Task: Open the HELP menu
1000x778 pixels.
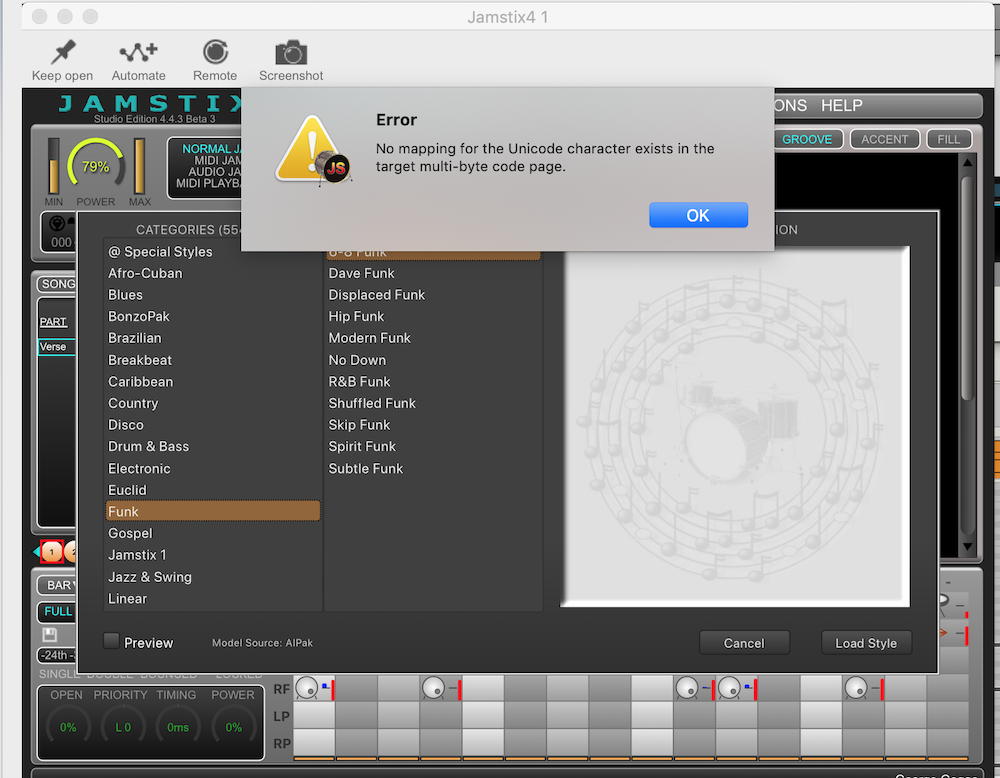Action: tap(841, 106)
